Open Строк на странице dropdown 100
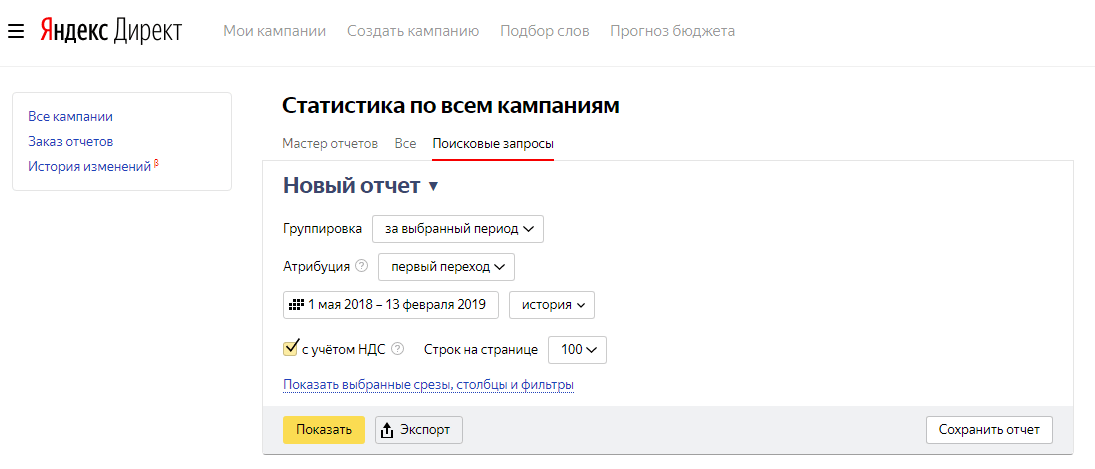1095x469 pixels. click(x=578, y=350)
